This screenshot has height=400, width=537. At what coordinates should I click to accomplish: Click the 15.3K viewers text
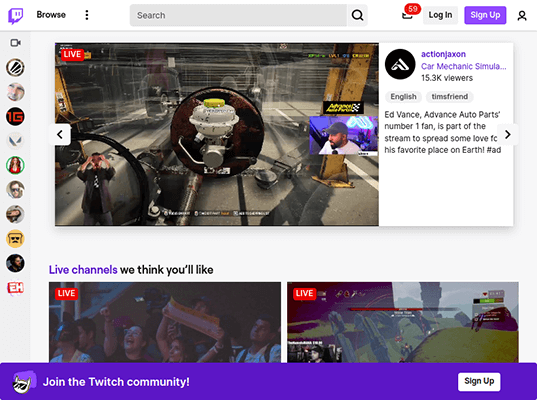click(447, 78)
